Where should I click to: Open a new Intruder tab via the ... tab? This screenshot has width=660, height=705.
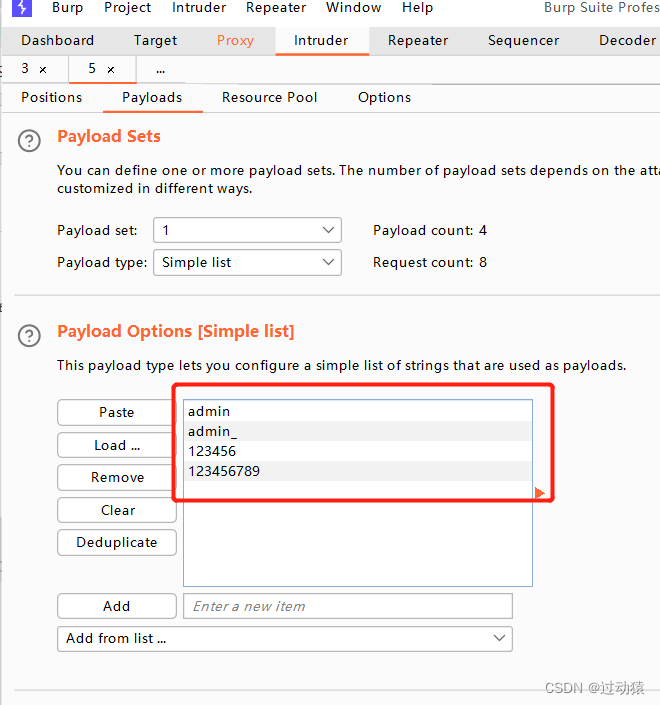pyautogui.click(x=161, y=70)
